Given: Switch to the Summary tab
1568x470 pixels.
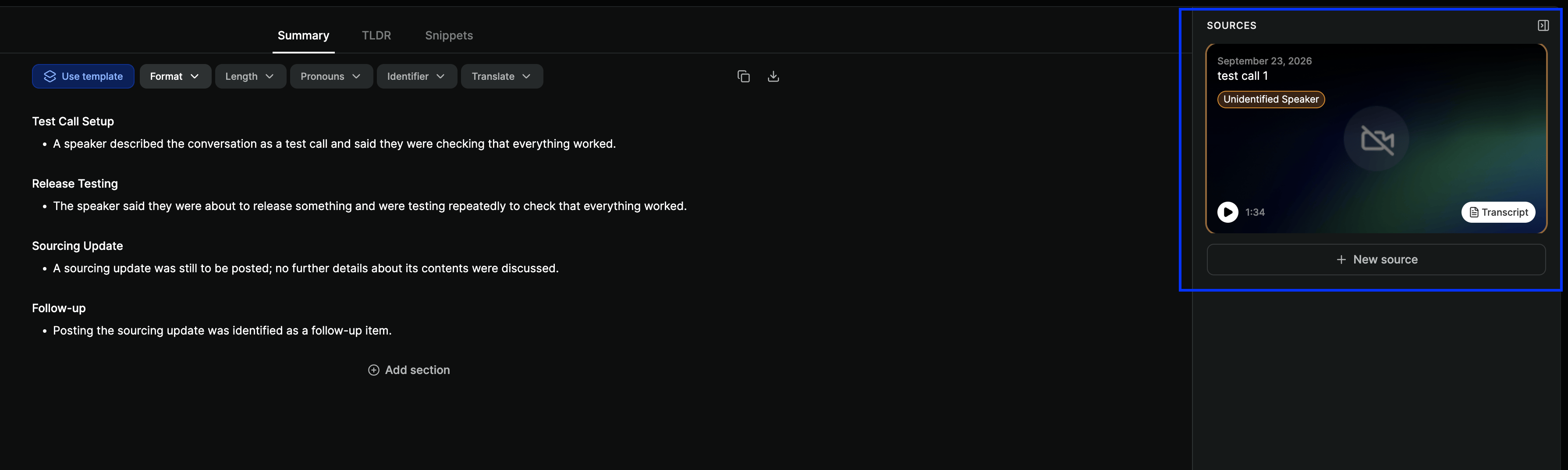Looking at the screenshot, I should (x=303, y=36).
